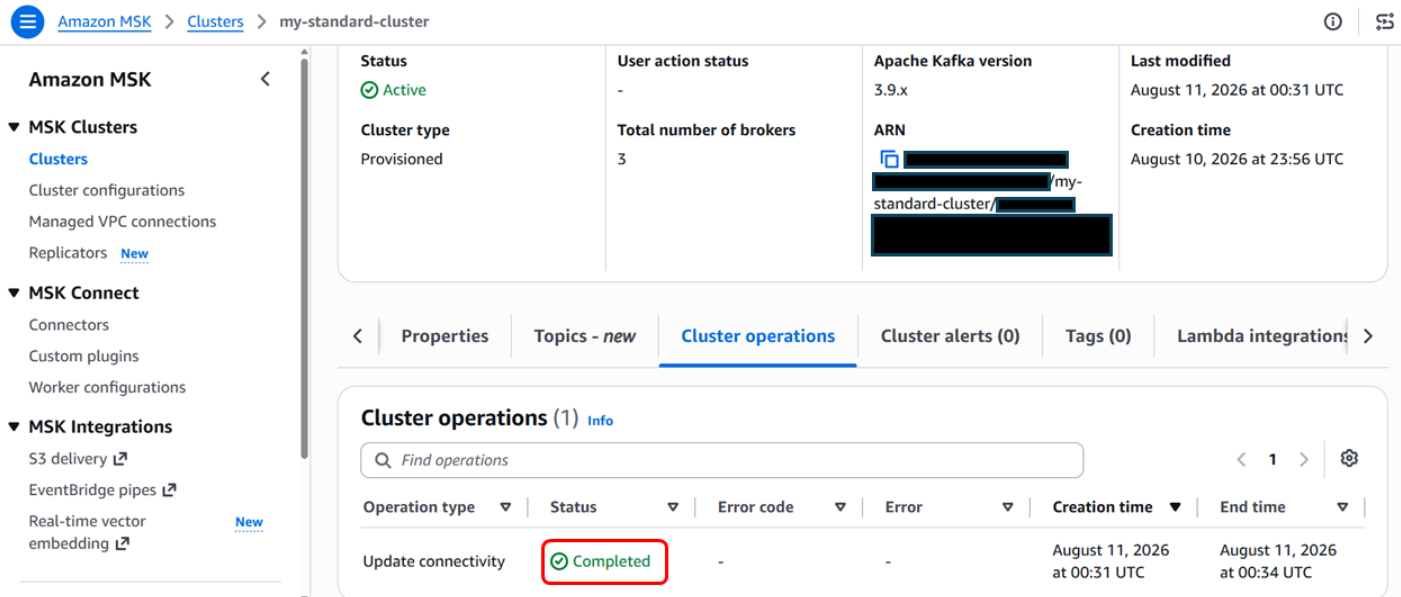This screenshot has height=597, width=1401.
Task: Click the New badge next to Replicators
Action: point(135,254)
